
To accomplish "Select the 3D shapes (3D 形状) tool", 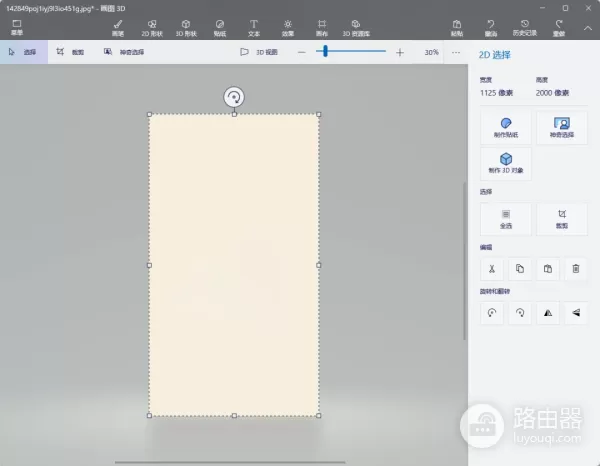I will (x=185, y=27).
